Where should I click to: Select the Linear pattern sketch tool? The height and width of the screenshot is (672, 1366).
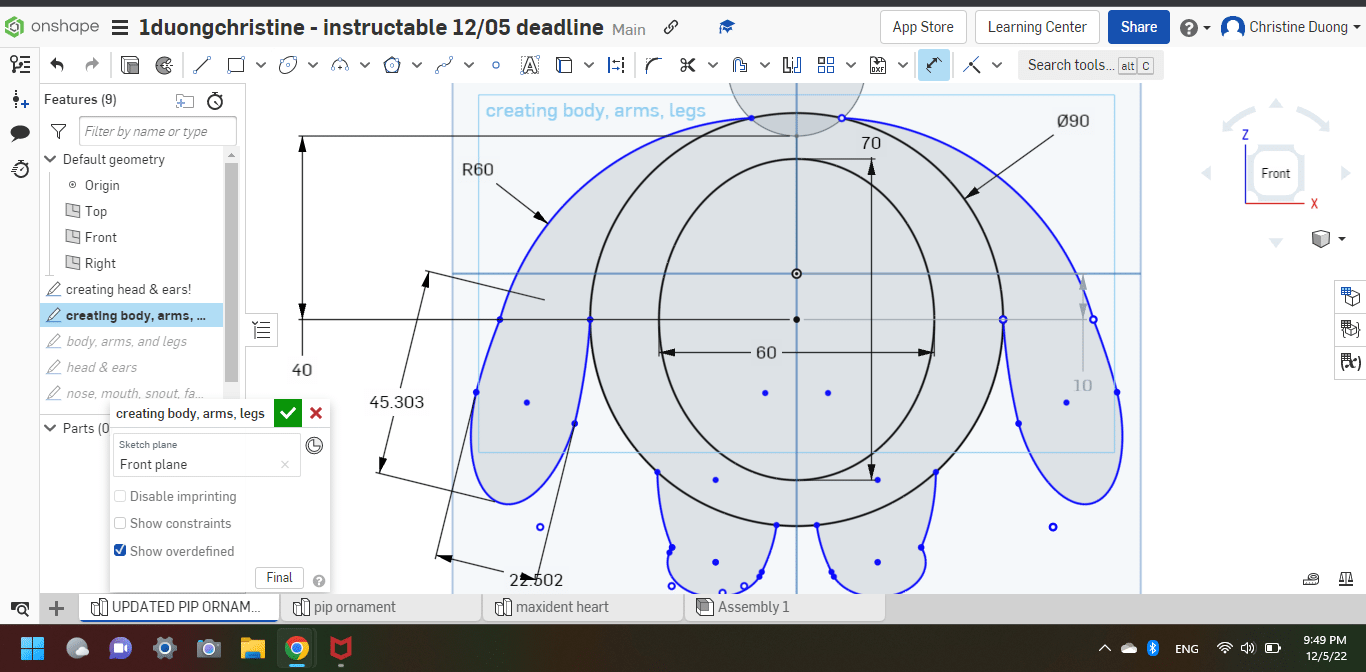[x=826, y=65]
